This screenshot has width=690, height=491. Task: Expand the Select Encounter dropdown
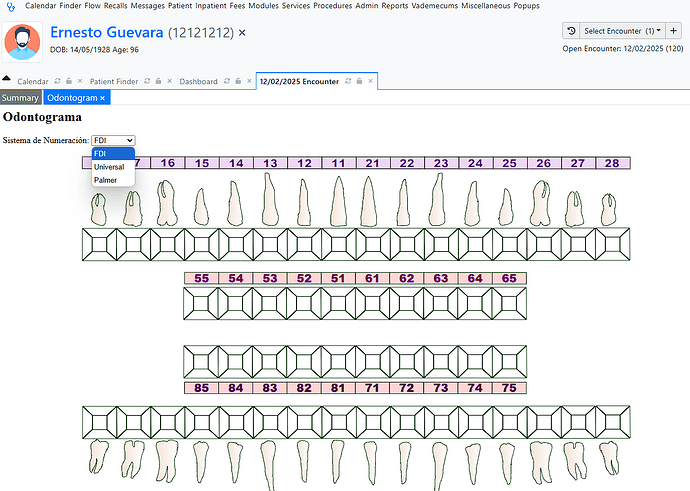coord(622,31)
